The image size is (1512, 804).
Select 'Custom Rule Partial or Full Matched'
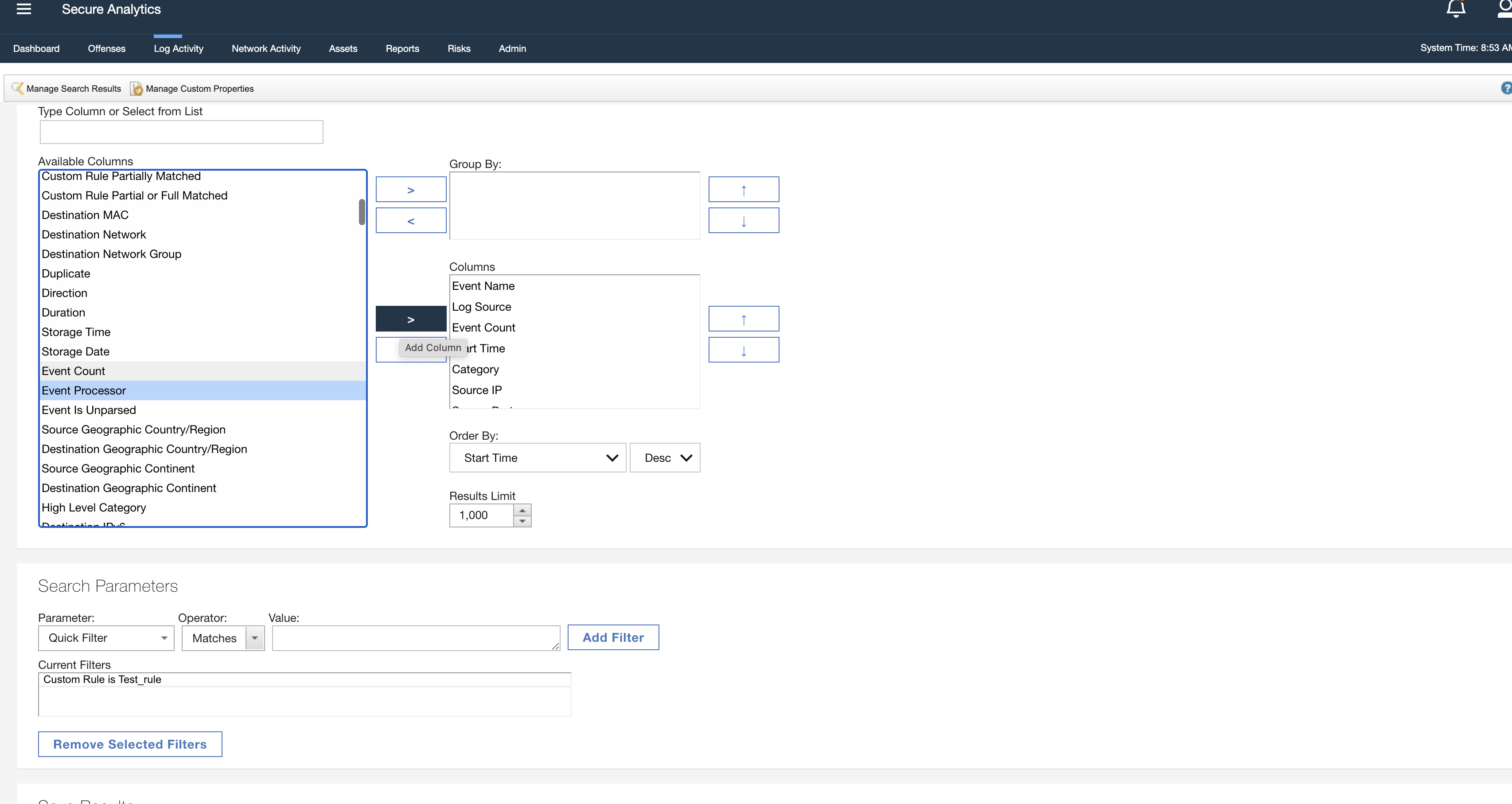pyautogui.click(x=203, y=195)
